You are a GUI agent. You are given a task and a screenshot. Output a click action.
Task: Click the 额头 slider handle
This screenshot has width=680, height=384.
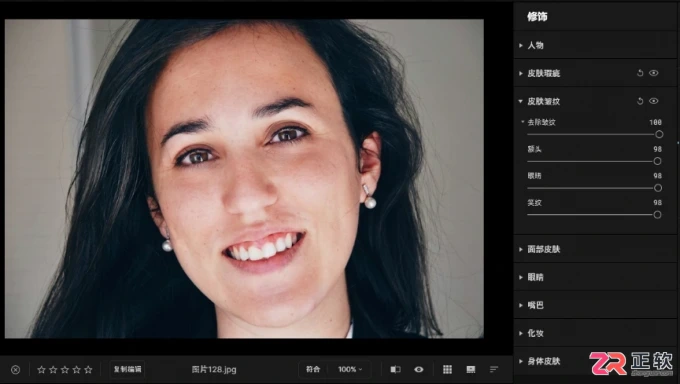tap(657, 161)
